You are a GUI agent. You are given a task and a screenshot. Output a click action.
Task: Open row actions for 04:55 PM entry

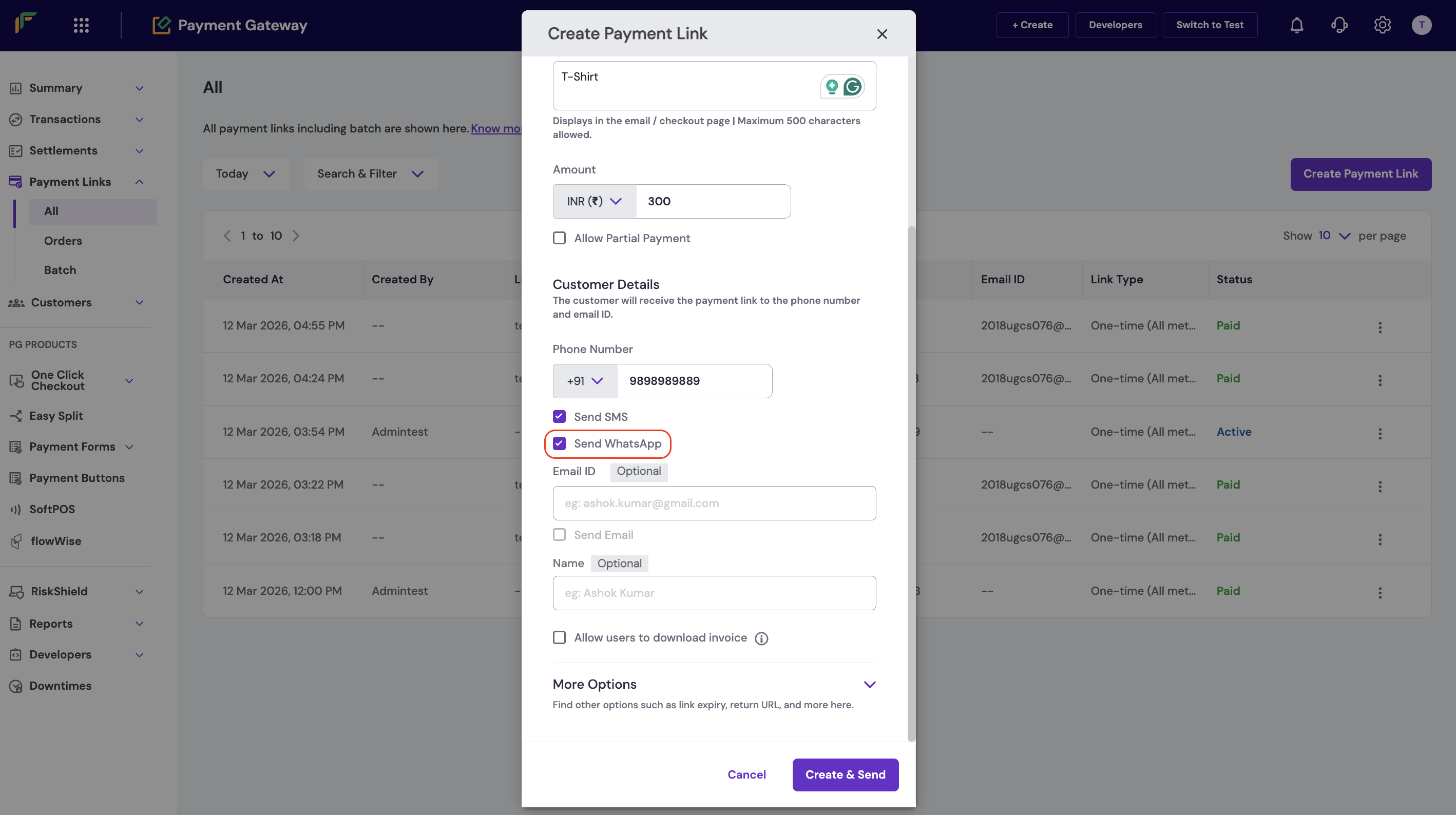coord(1380,327)
